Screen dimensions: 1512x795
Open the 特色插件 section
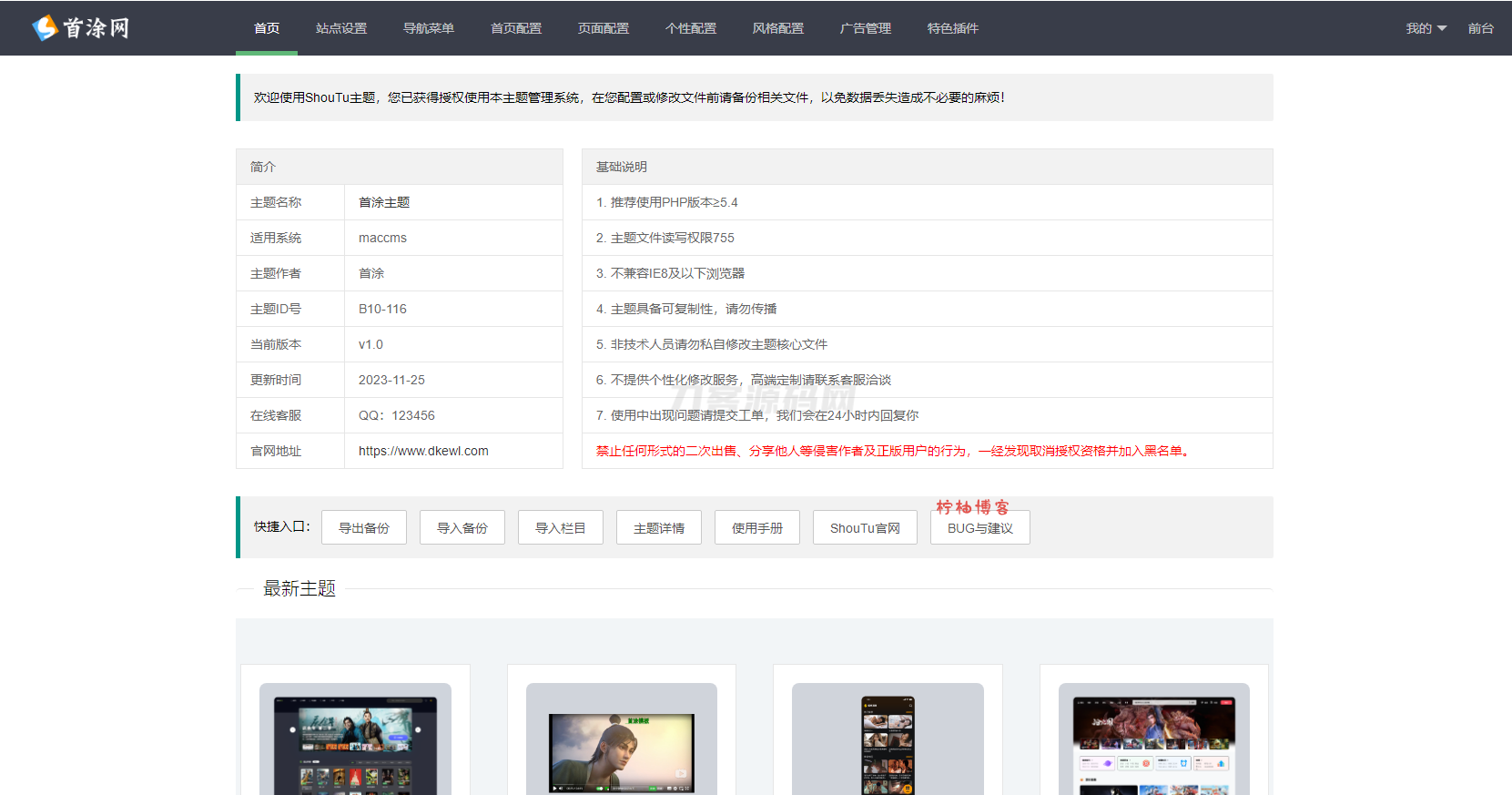pyautogui.click(x=953, y=28)
